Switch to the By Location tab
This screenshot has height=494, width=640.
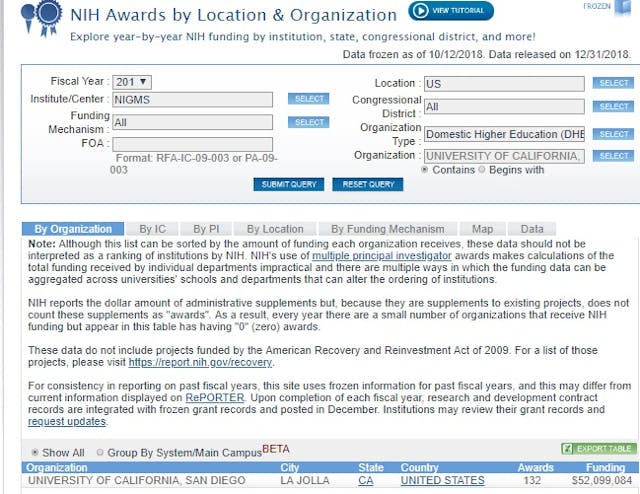[x=275, y=229]
